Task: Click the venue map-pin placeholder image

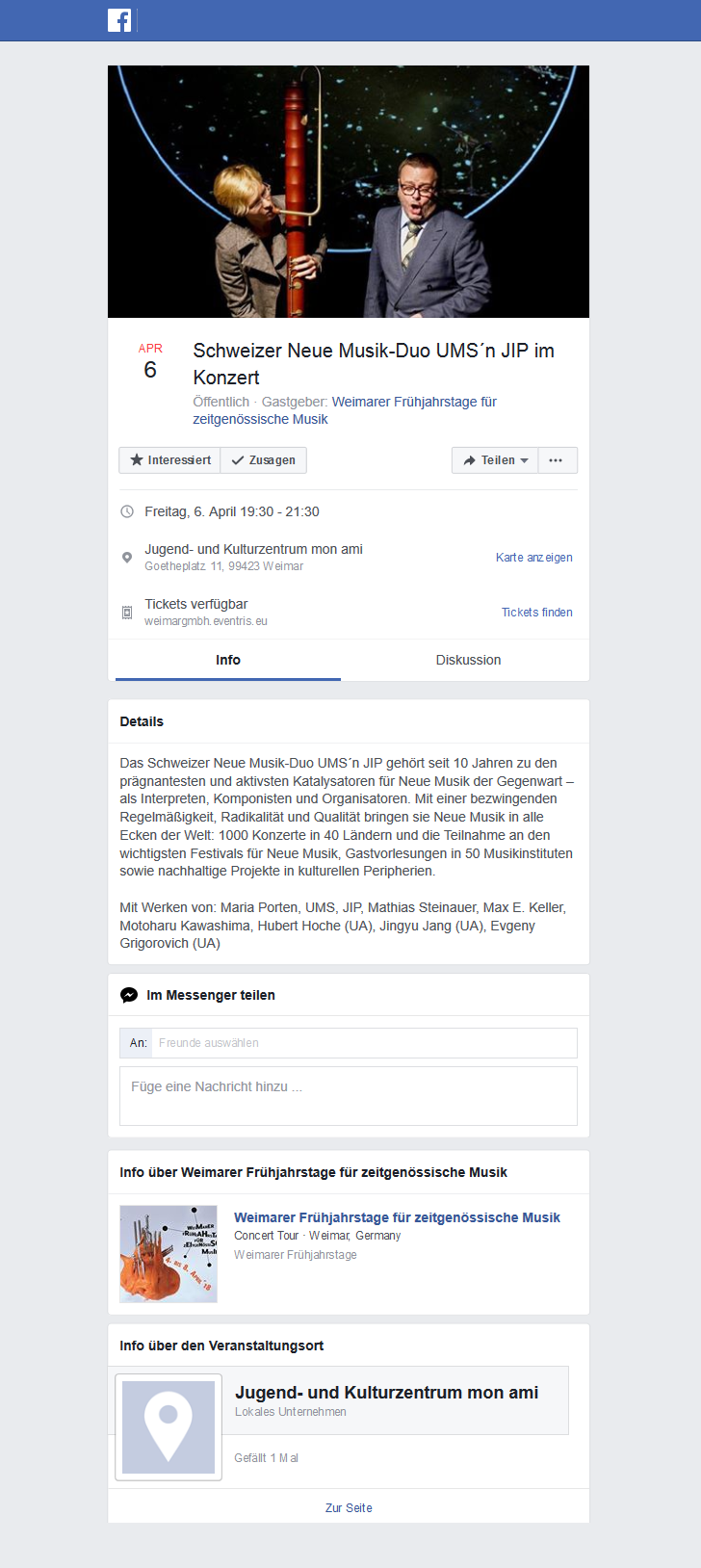Action: click(169, 1427)
